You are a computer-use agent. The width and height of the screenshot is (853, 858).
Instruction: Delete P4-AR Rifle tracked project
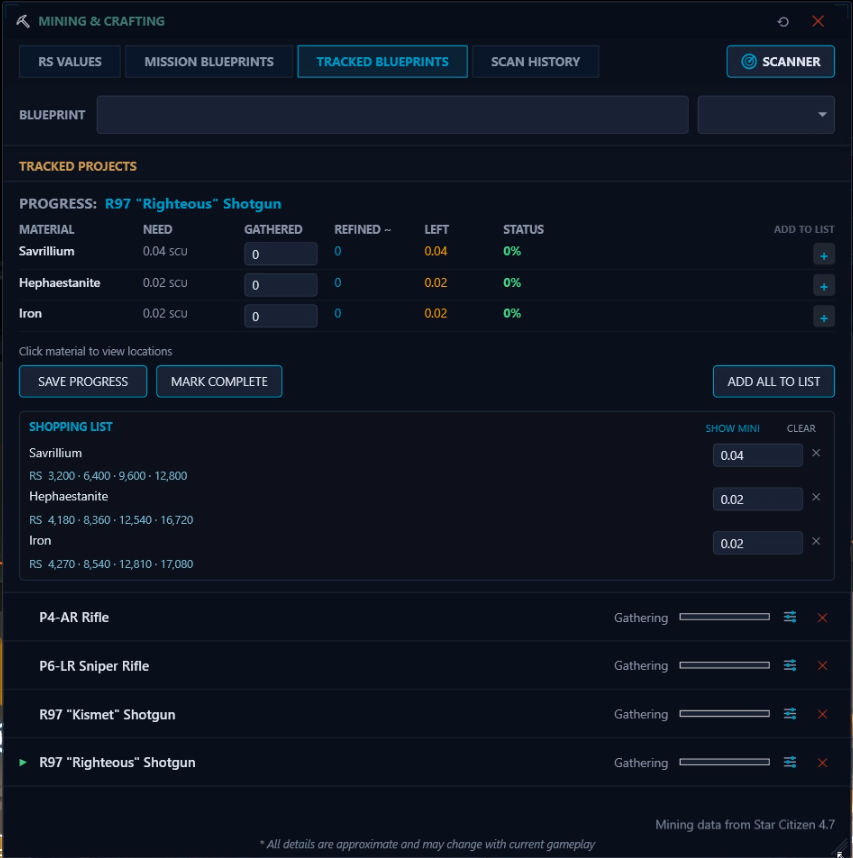point(822,618)
